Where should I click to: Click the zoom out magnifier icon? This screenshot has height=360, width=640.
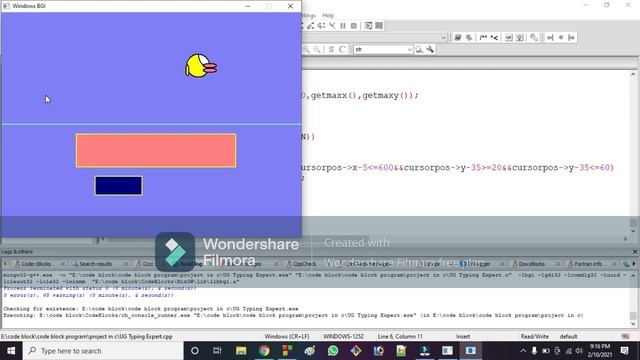(x=317, y=49)
